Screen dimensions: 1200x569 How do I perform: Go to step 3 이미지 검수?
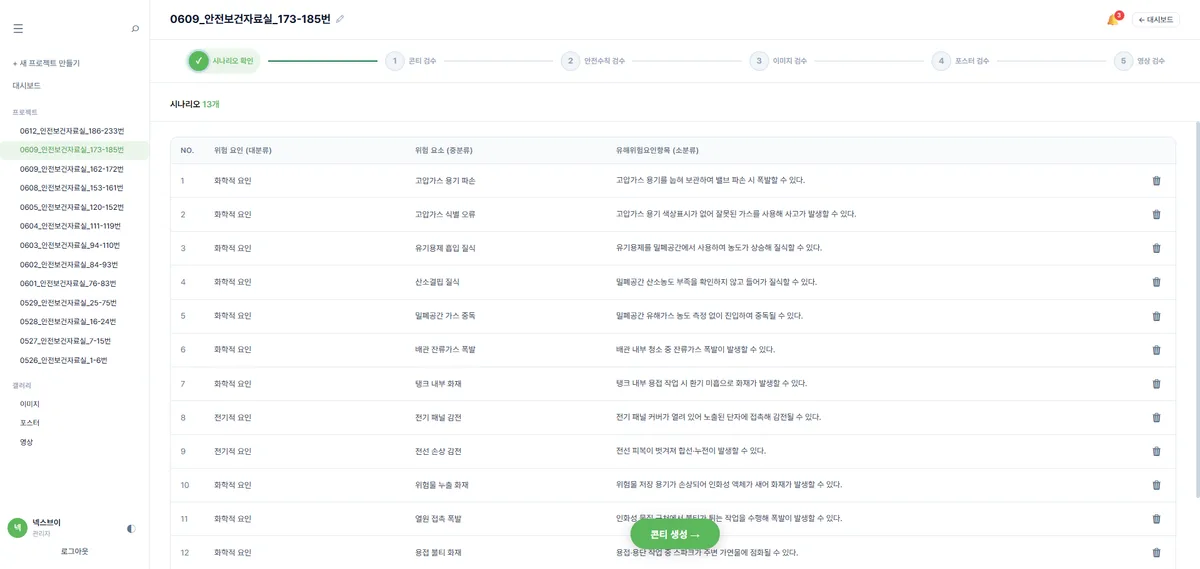[778, 61]
